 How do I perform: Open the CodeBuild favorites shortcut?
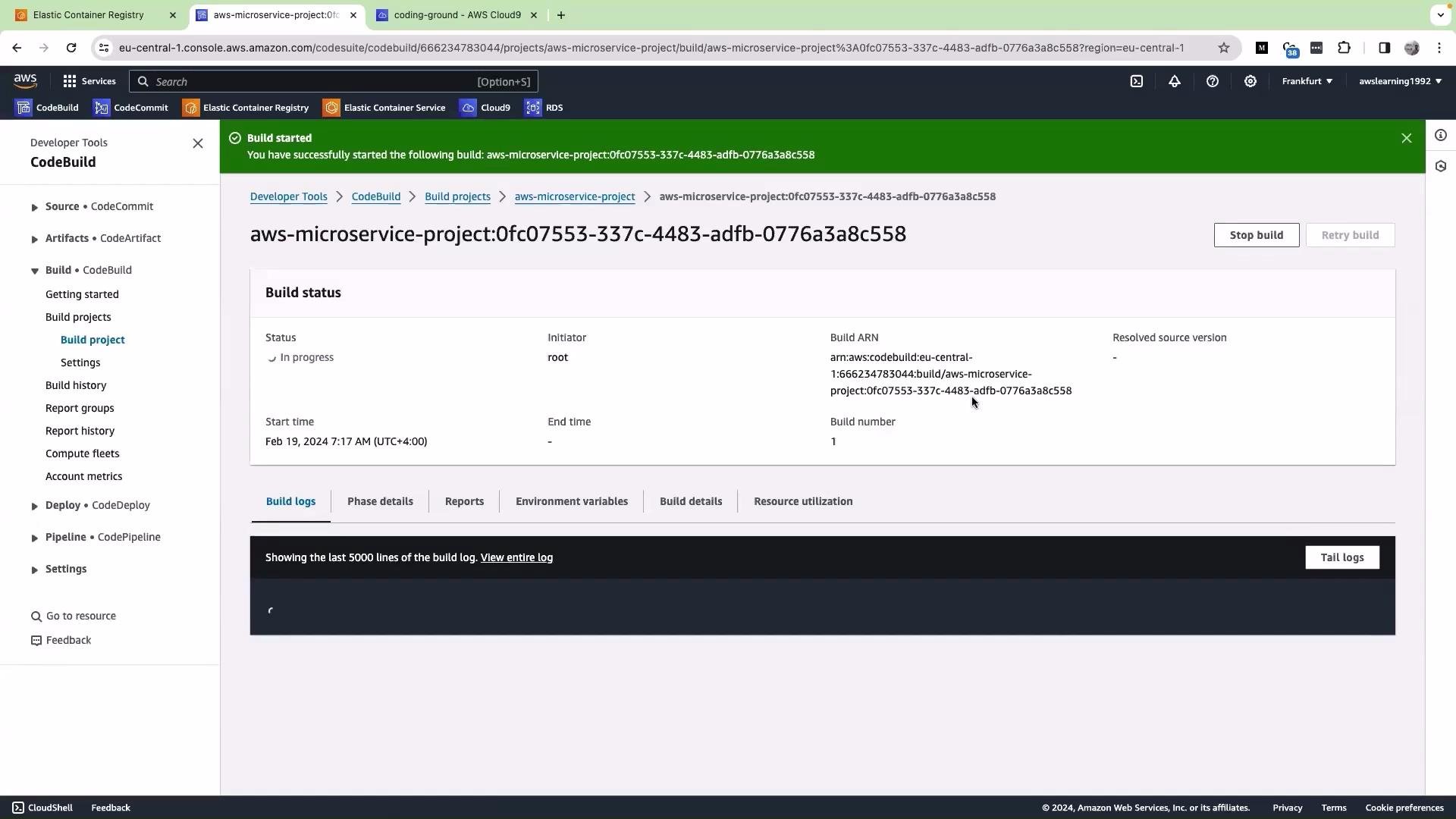[x=47, y=108]
